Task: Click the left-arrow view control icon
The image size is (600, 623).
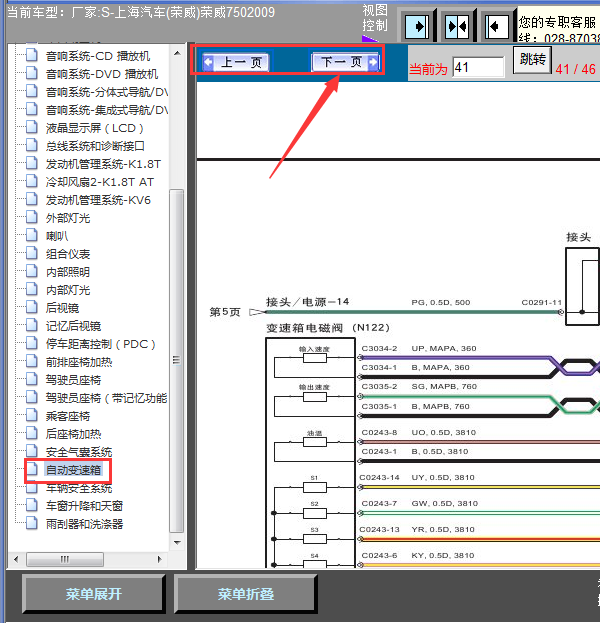Action: point(497,27)
